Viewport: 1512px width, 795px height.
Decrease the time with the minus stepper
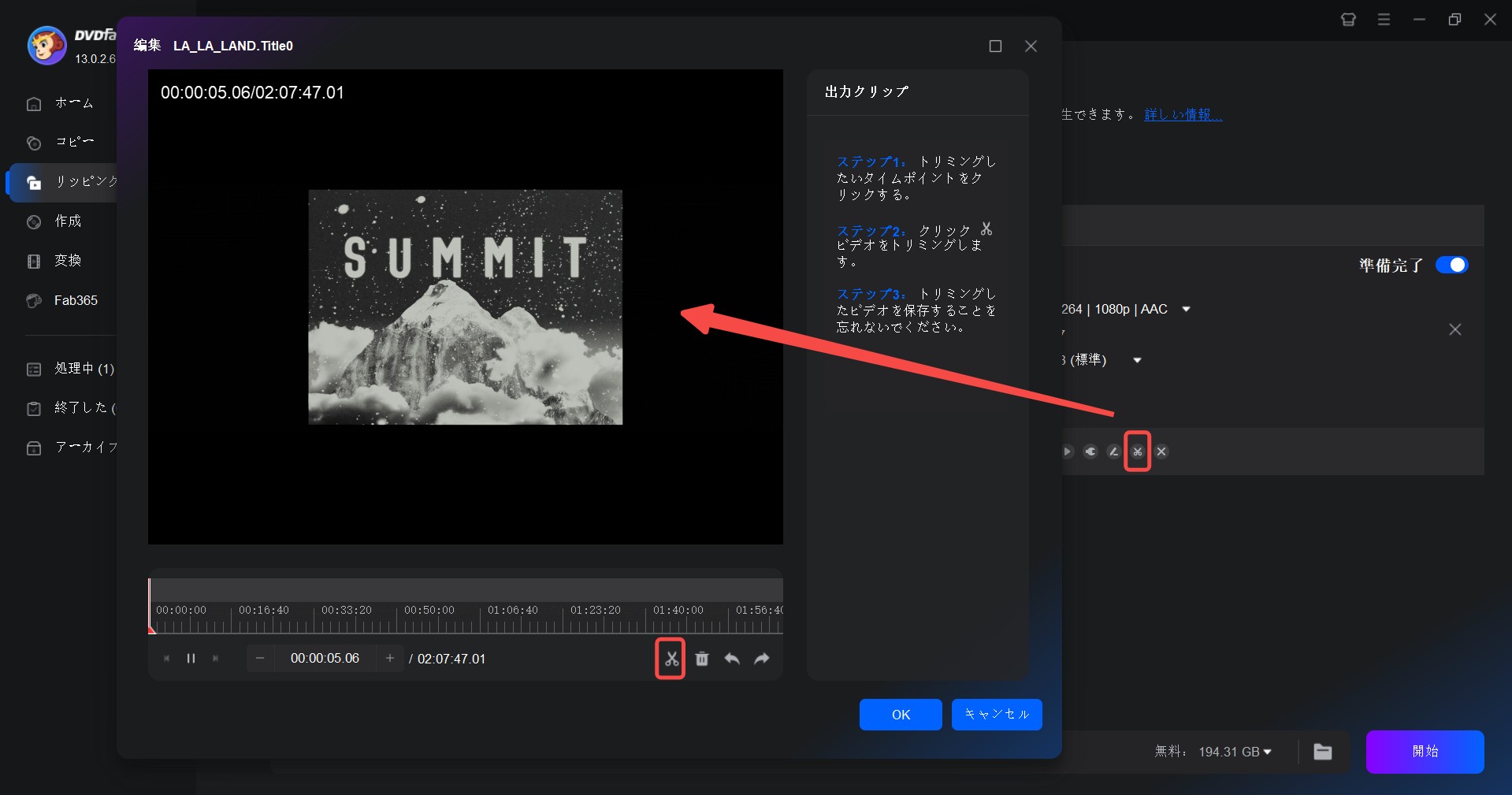pyautogui.click(x=260, y=658)
